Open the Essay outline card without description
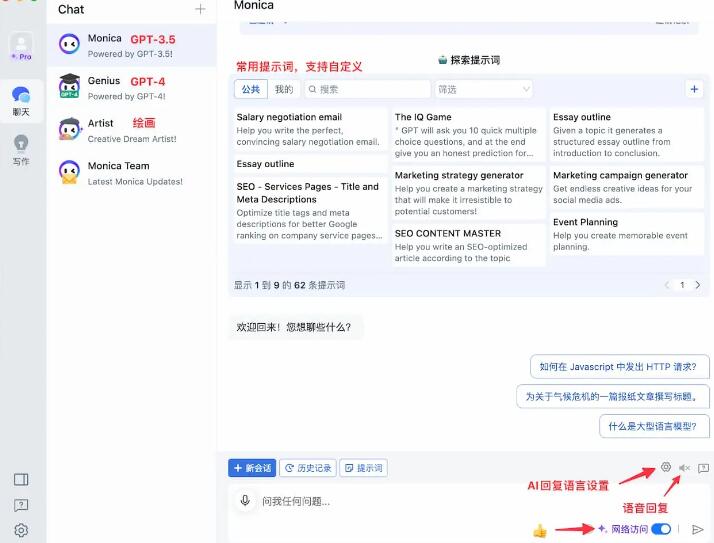Viewport: 714px width, 543px height. [310, 164]
